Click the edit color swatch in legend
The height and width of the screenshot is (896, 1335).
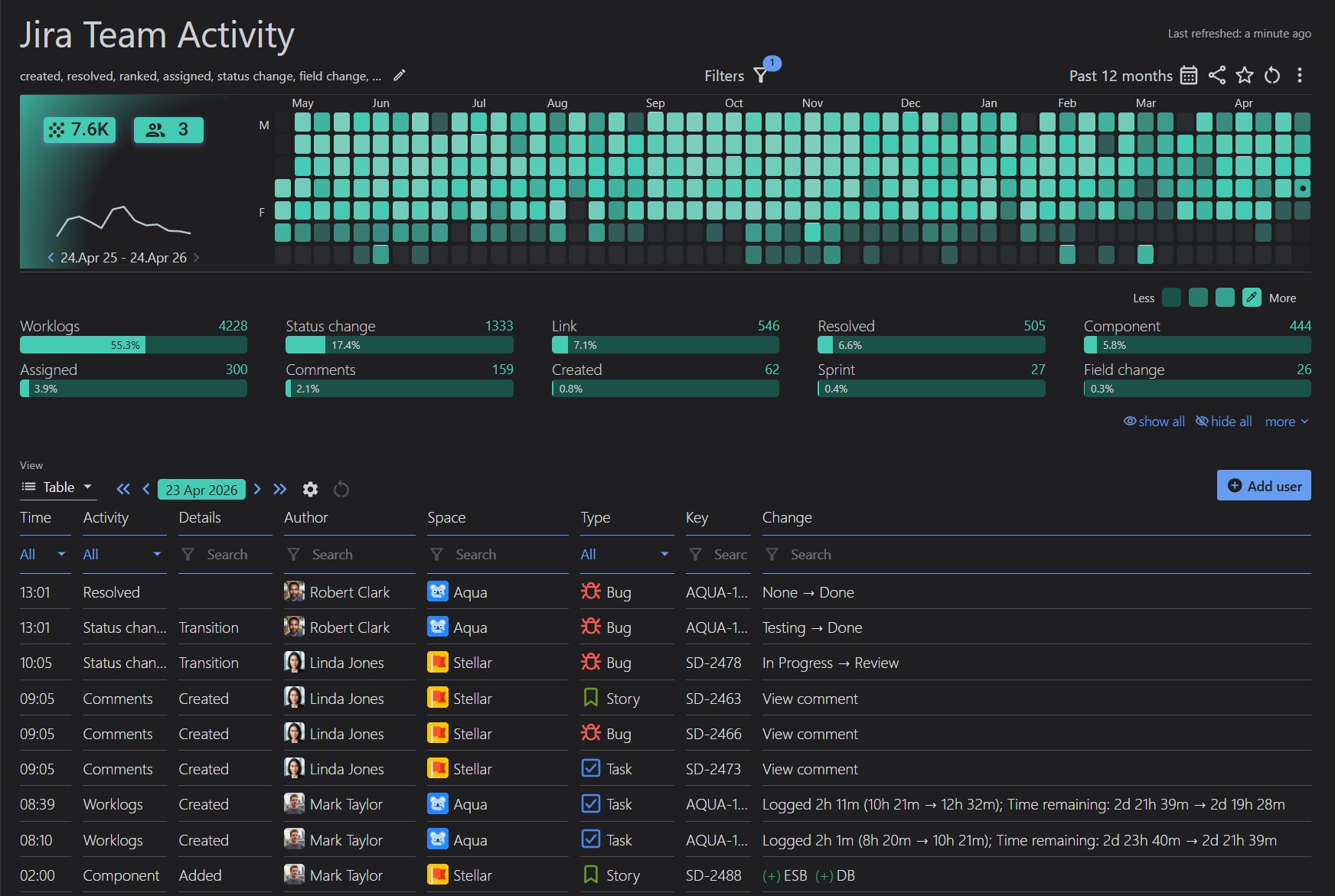[x=1252, y=298]
